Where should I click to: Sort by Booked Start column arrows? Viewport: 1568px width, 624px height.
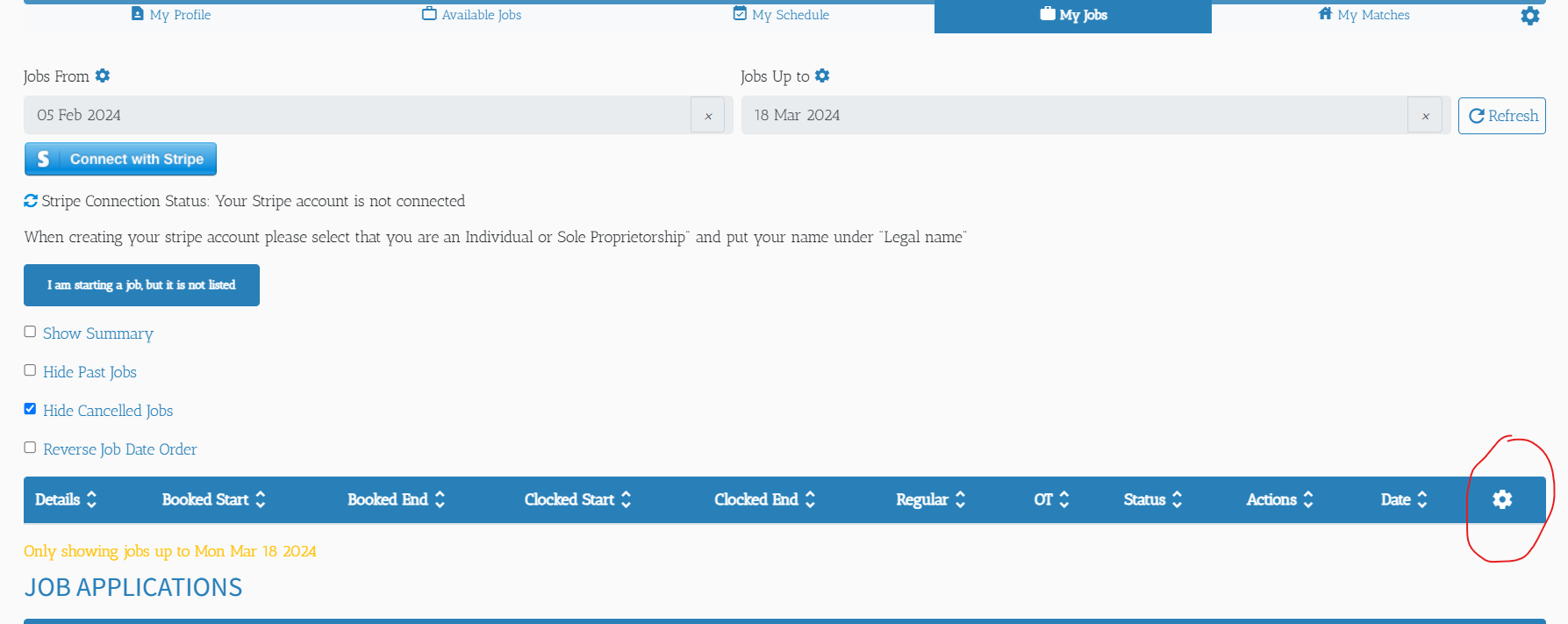[261, 499]
